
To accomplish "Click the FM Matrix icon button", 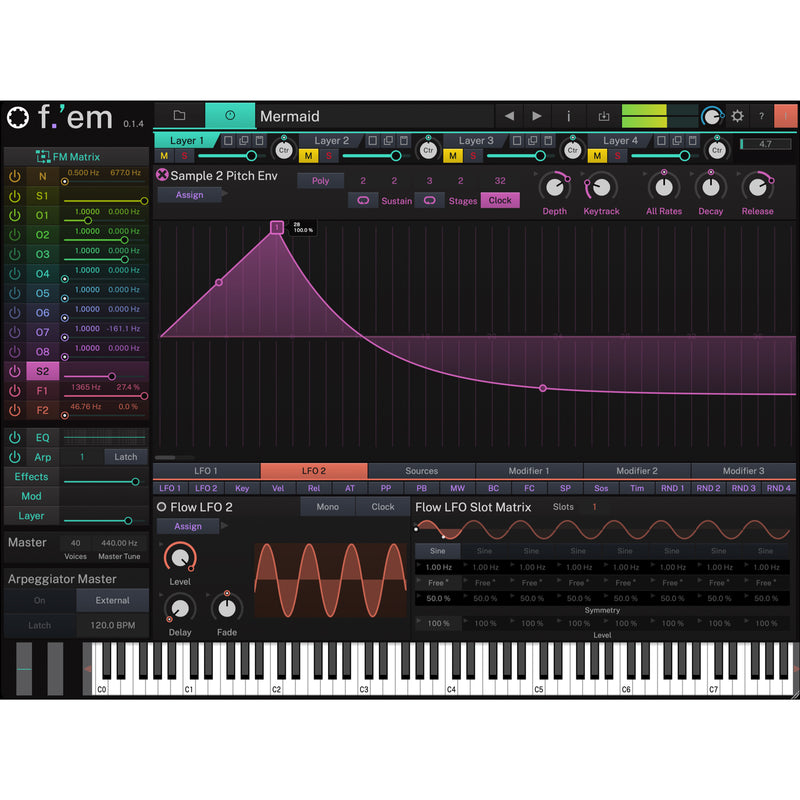I will (43, 157).
